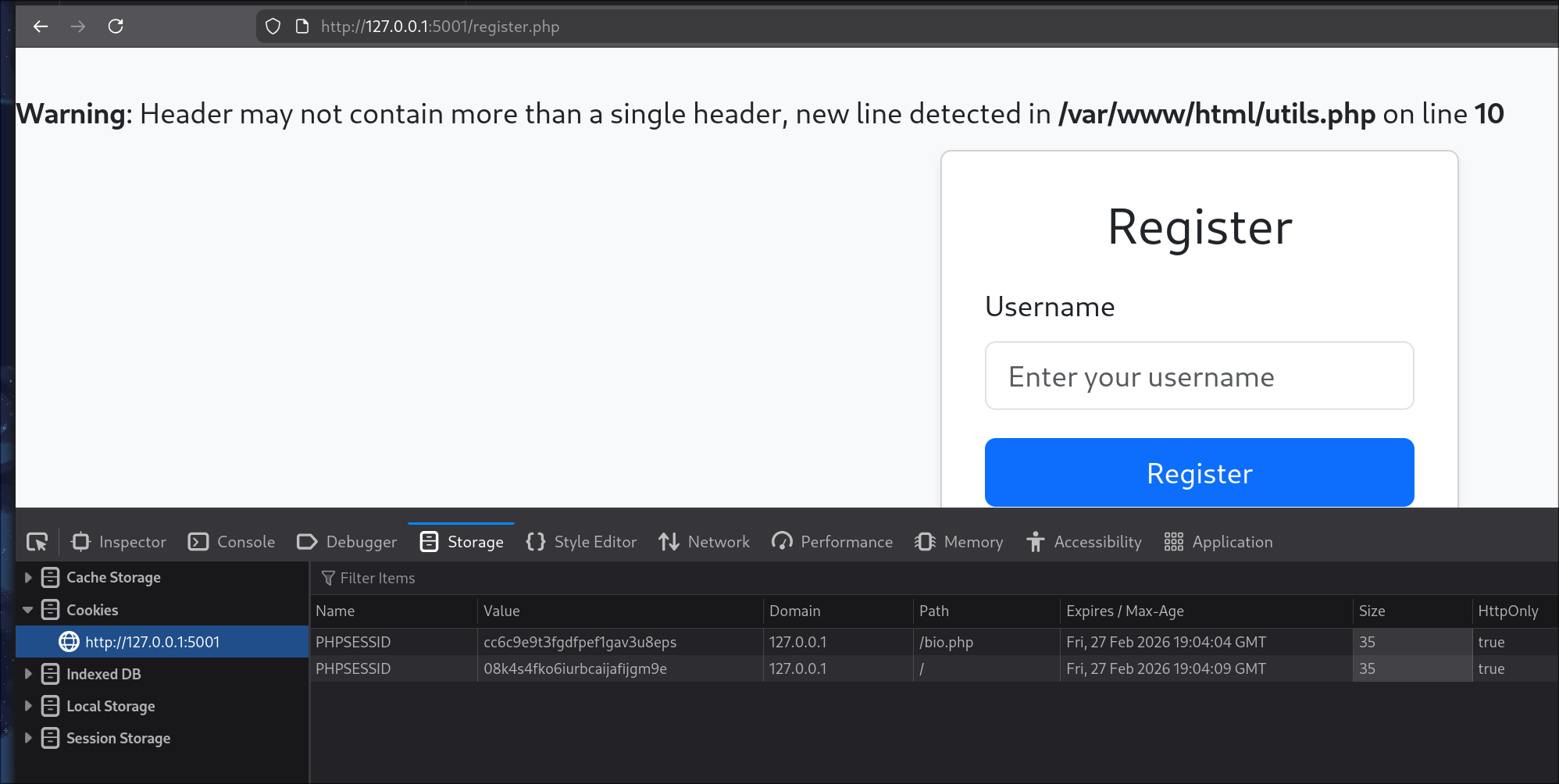
Task: Switch to the Network tab
Action: click(704, 542)
